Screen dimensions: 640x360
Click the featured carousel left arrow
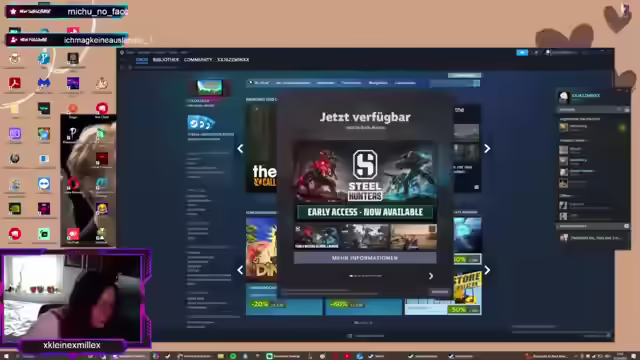point(240,149)
